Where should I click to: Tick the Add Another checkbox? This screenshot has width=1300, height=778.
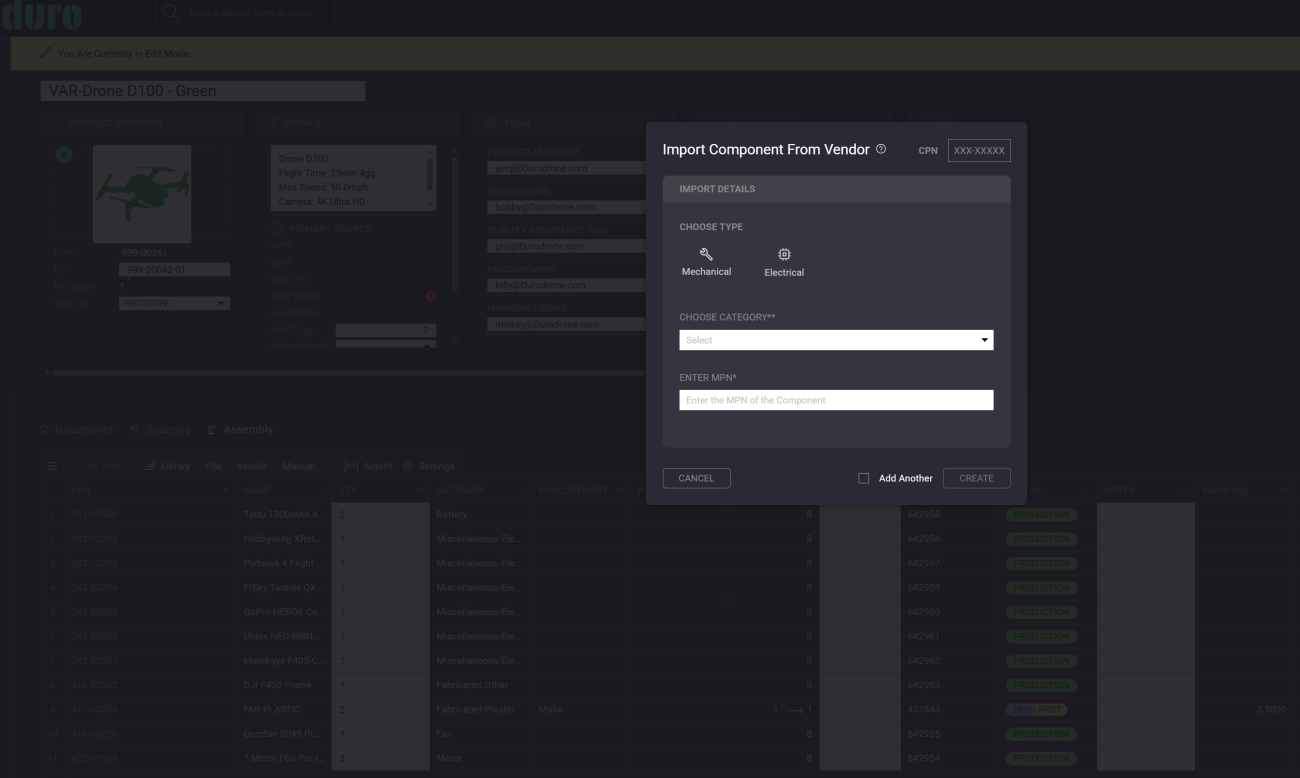click(x=864, y=478)
